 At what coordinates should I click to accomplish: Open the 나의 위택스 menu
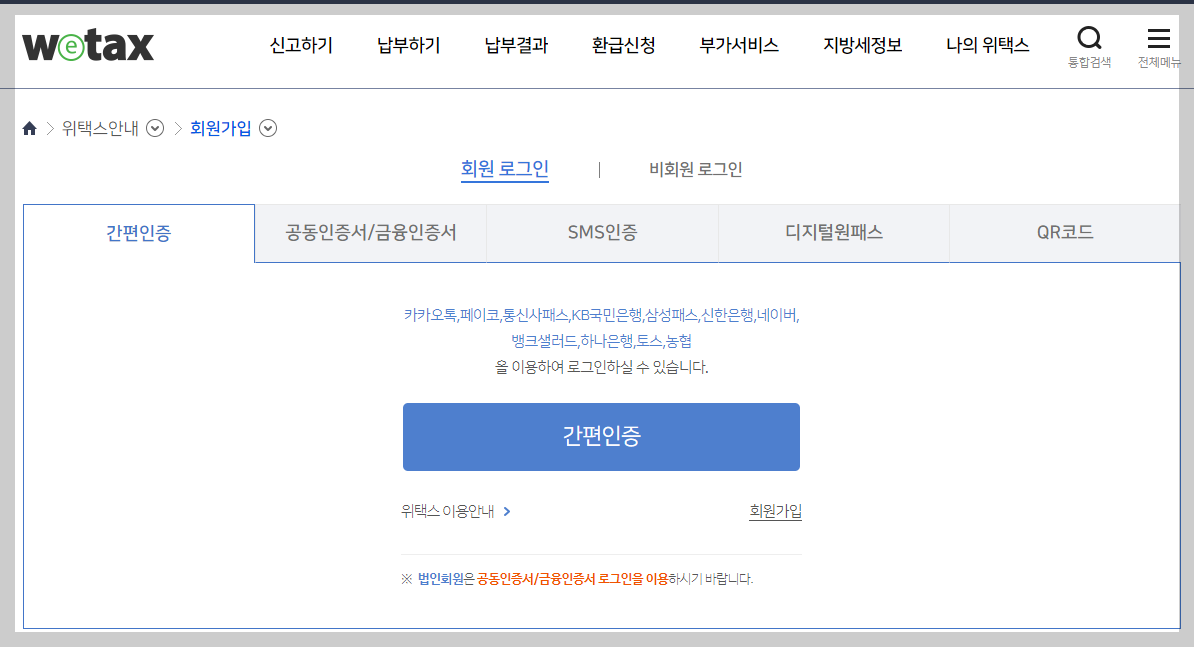[x=986, y=45]
